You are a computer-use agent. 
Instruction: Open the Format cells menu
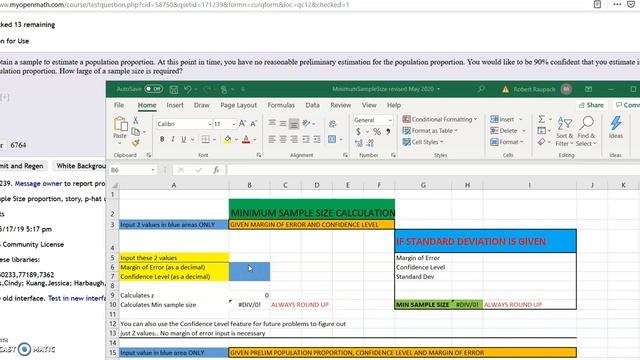pyautogui.click(x=506, y=142)
